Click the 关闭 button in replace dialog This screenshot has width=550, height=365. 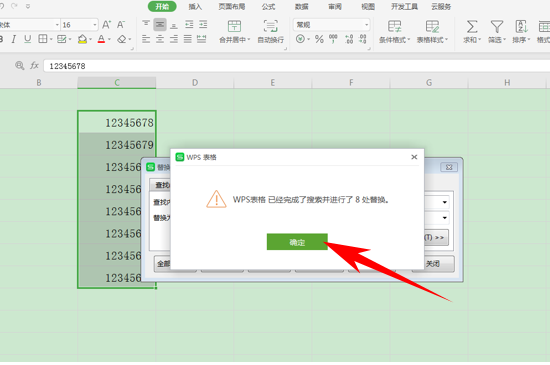tap(433, 264)
